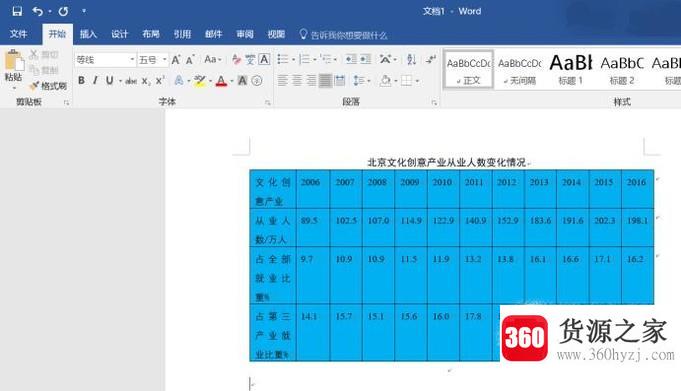Apply the 无间隔 No Spacing style

click(x=519, y=70)
